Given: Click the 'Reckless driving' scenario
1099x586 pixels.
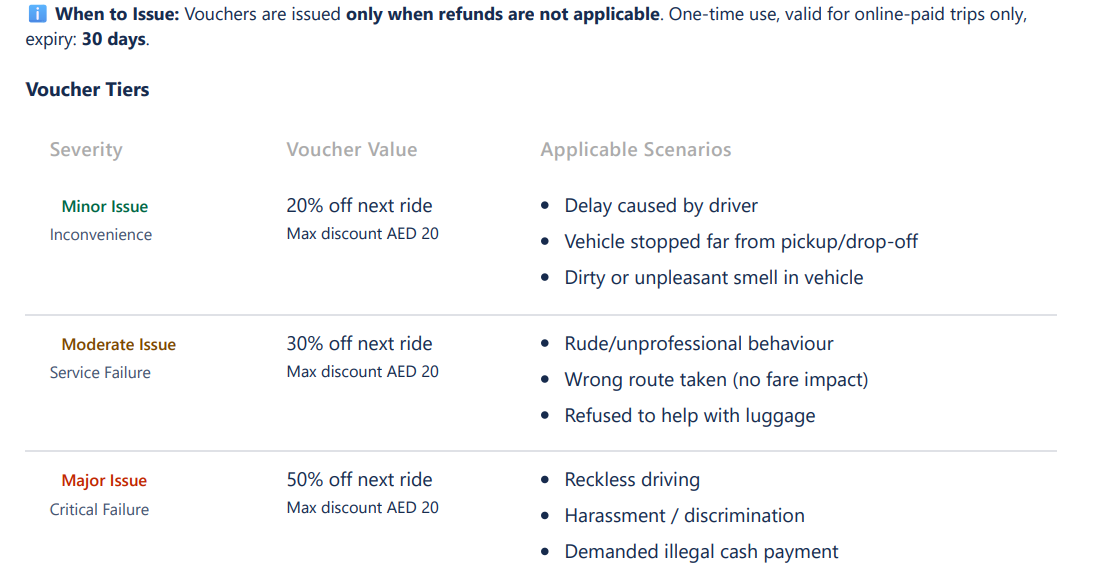Looking at the screenshot, I should (632, 480).
